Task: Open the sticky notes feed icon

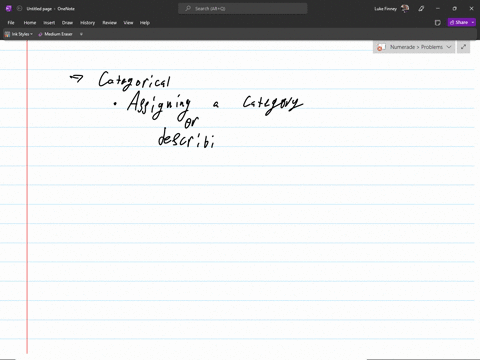Action: tap(438, 23)
